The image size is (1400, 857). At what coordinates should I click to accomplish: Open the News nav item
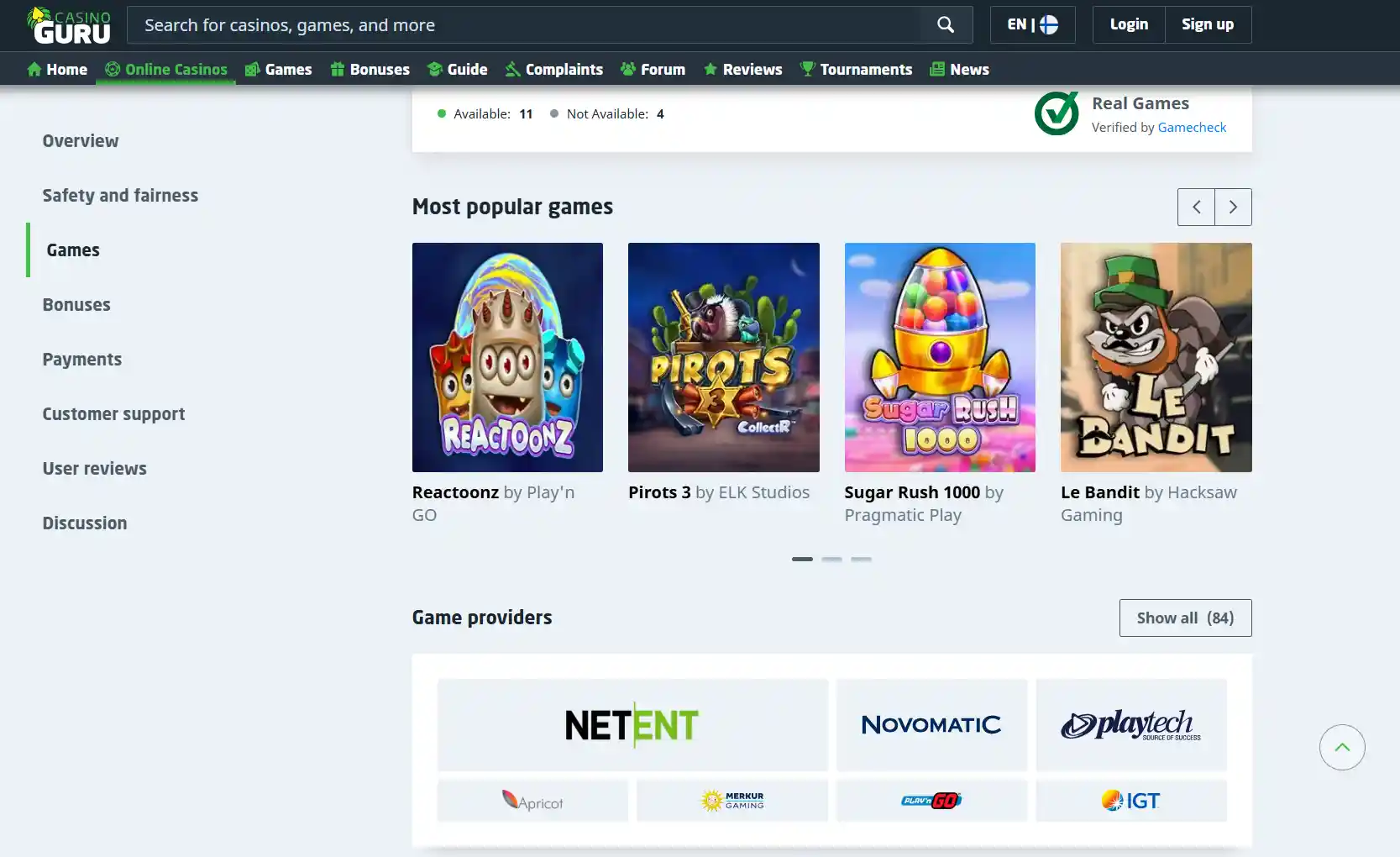click(x=959, y=69)
